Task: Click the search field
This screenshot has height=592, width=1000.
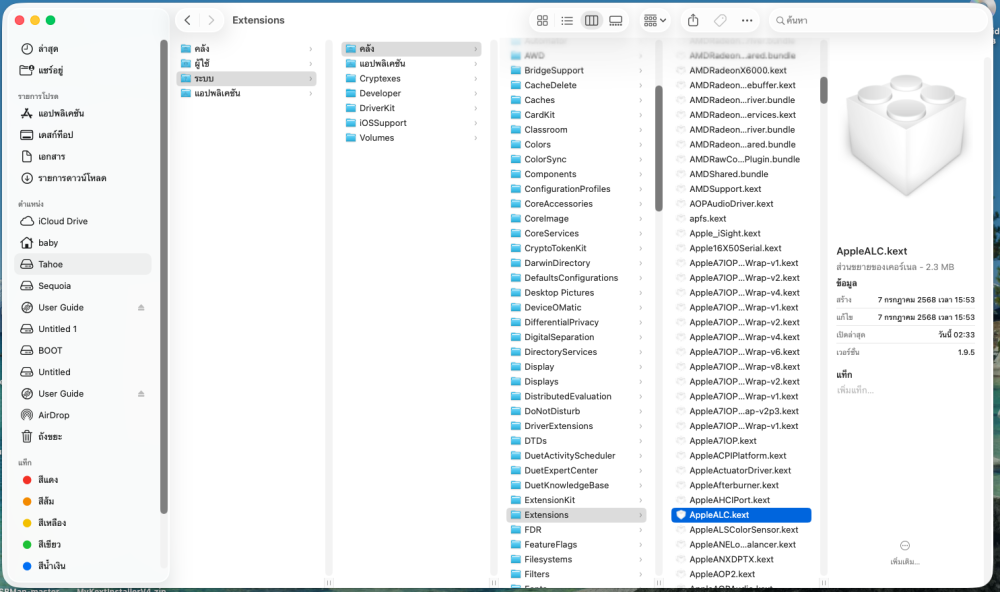Action: pos(877,20)
